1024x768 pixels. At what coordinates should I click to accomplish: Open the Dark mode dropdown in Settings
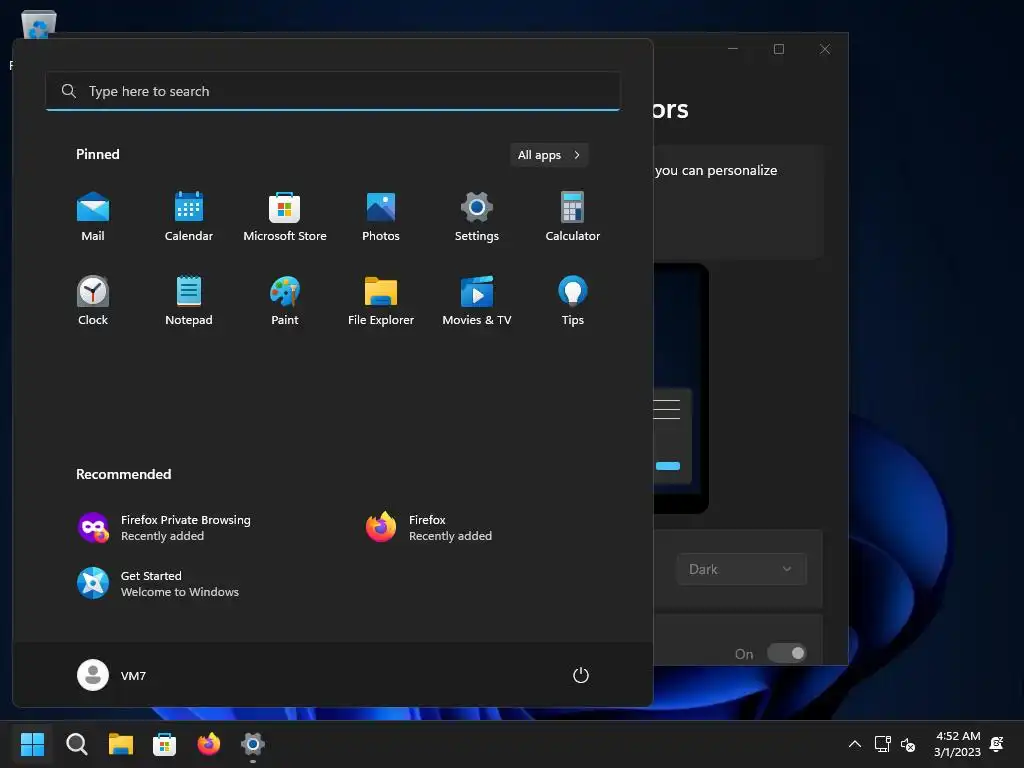point(741,569)
